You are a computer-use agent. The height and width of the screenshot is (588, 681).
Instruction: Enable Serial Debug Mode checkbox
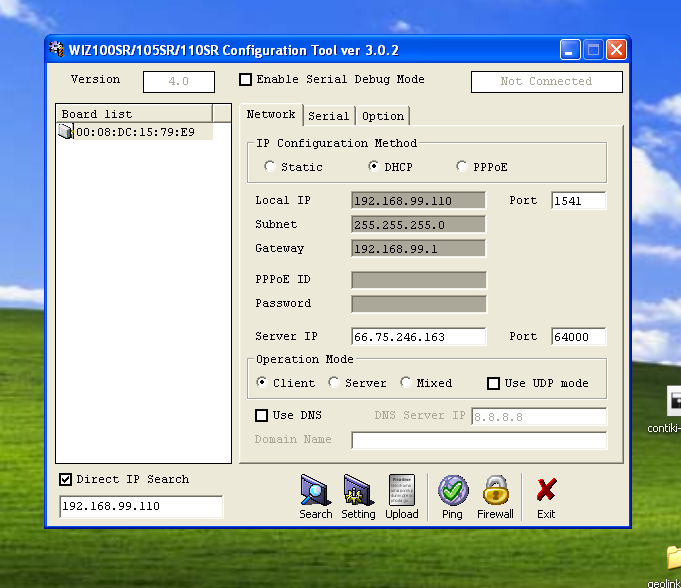[245, 79]
